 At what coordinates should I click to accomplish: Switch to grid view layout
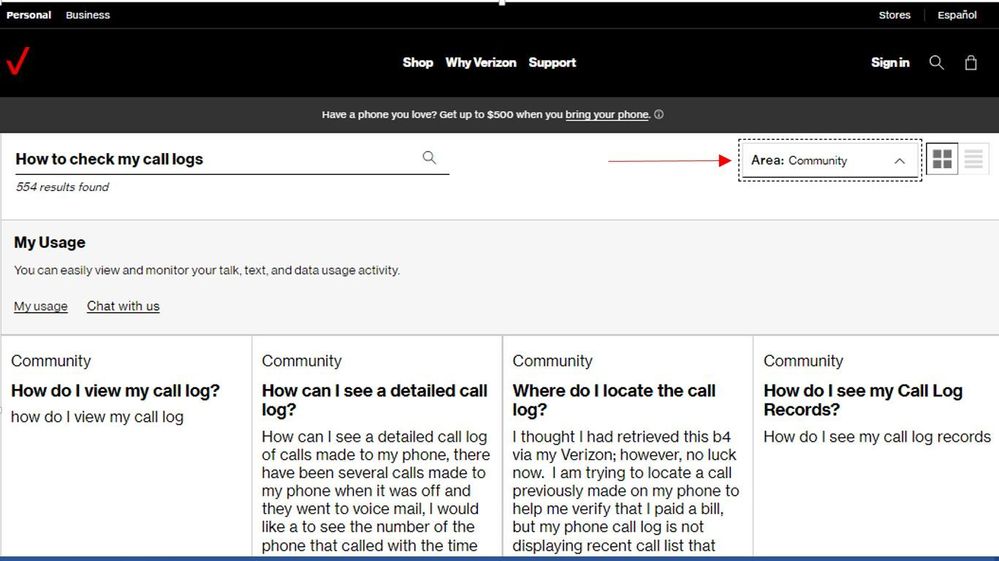click(942, 159)
